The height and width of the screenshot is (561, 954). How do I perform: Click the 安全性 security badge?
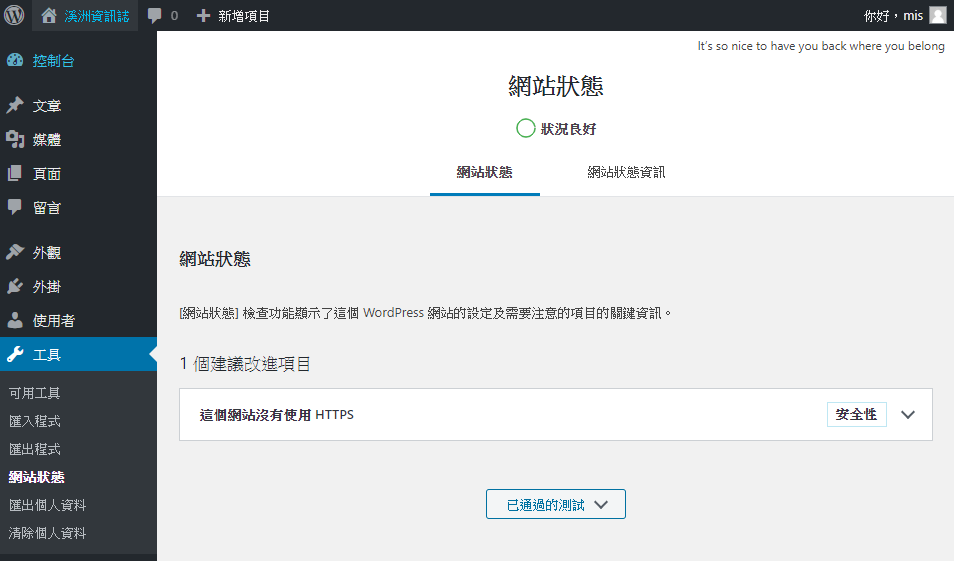coord(856,414)
